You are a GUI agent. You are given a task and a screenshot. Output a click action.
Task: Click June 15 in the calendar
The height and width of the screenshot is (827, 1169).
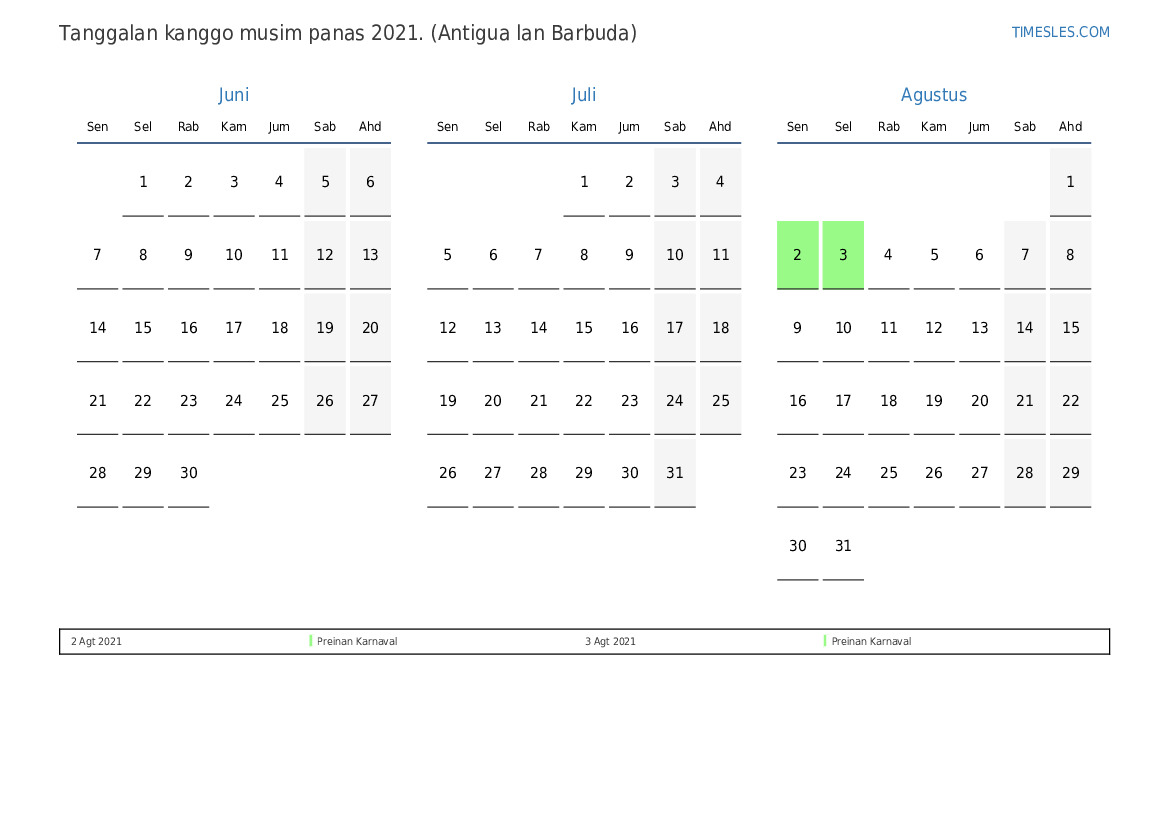tap(143, 328)
